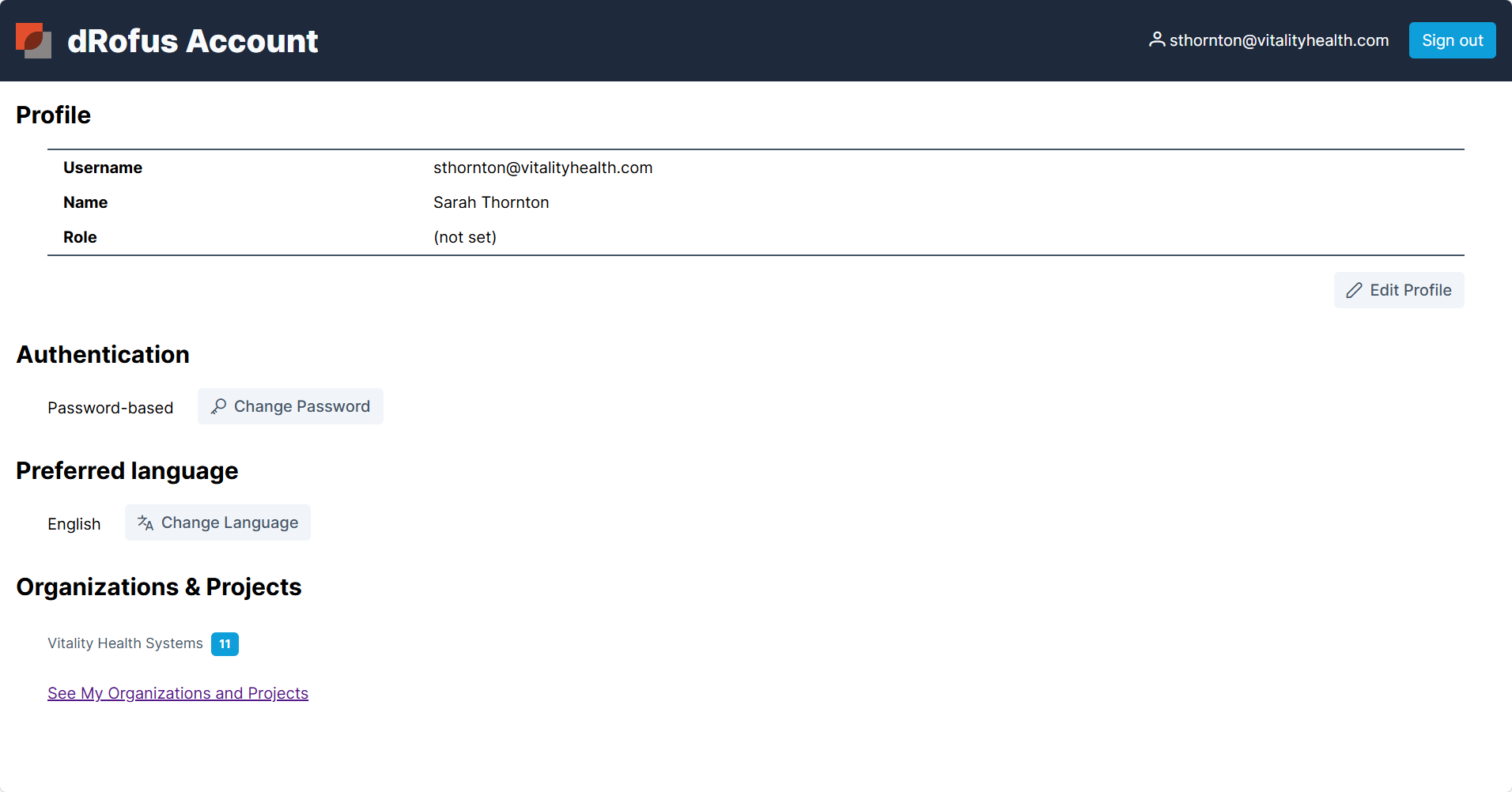Image resolution: width=1512 pixels, height=792 pixels.
Task: Click sthornton@vitalityhealth.com in the header
Action: click(1279, 40)
